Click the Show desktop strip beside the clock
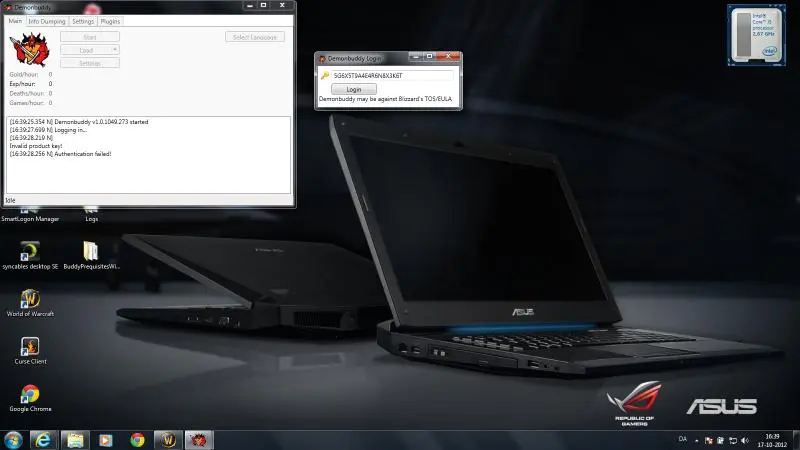Viewport: 800px width, 450px height. (796, 440)
